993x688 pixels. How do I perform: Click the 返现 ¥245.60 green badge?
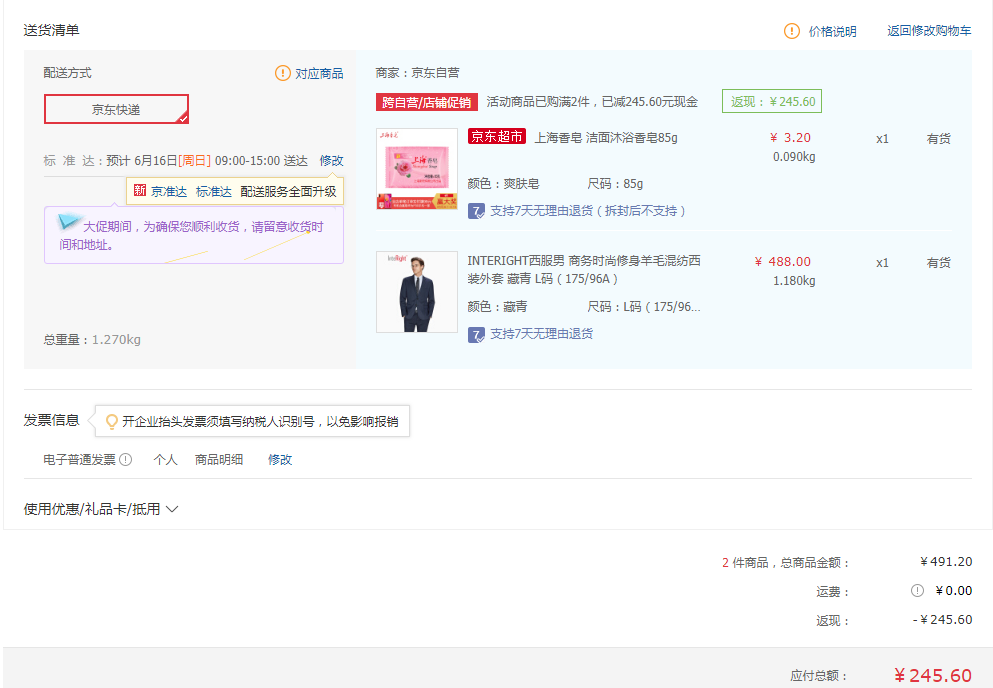772,101
